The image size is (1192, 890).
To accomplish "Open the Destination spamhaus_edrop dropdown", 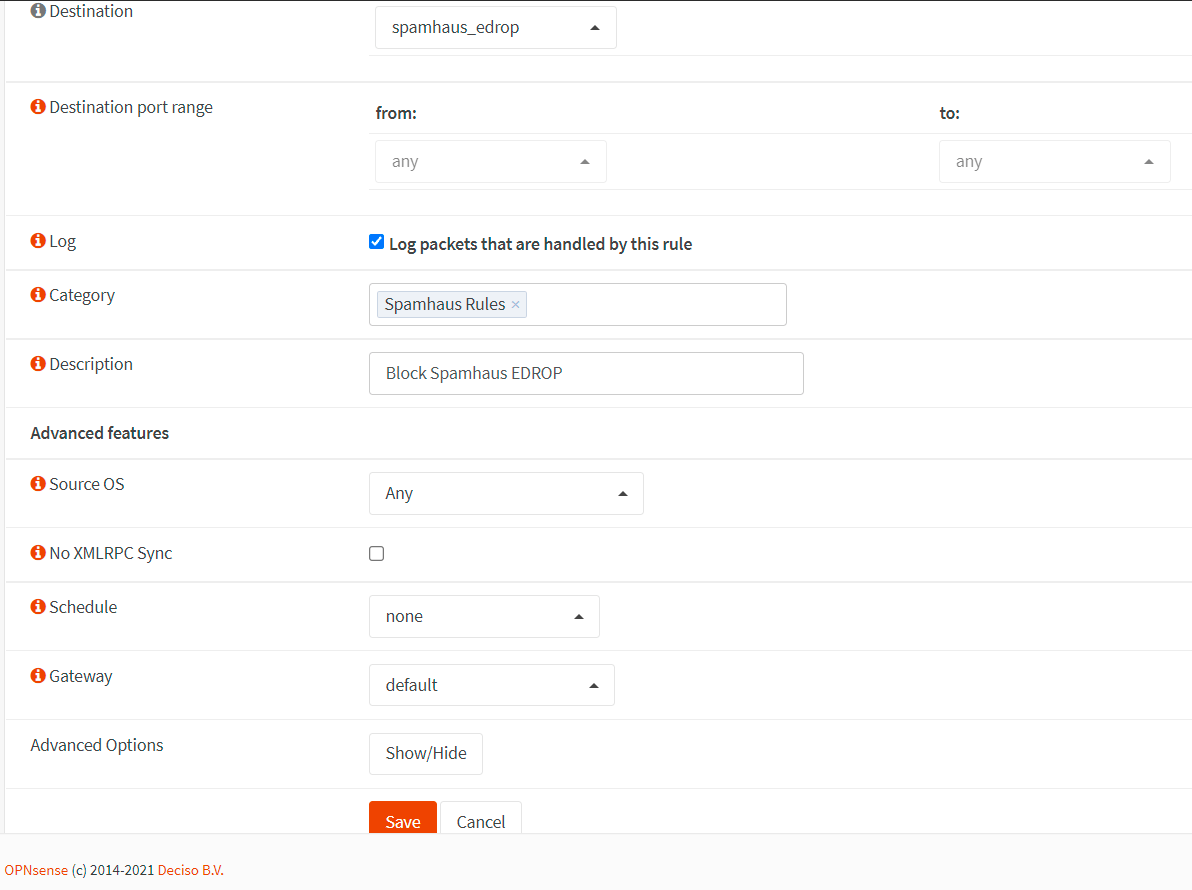I will tap(495, 28).
